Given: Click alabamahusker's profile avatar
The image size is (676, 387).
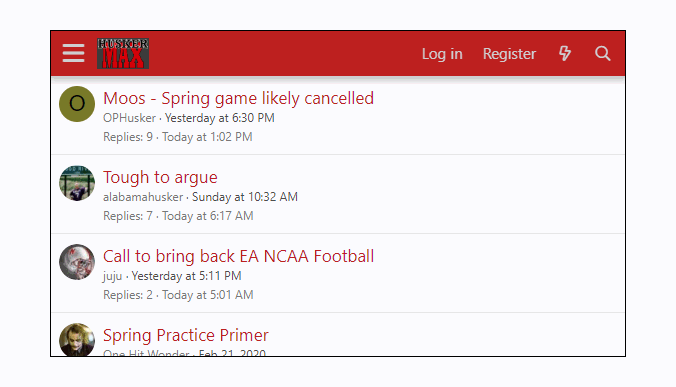Looking at the screenshot, I should [77, 183].
